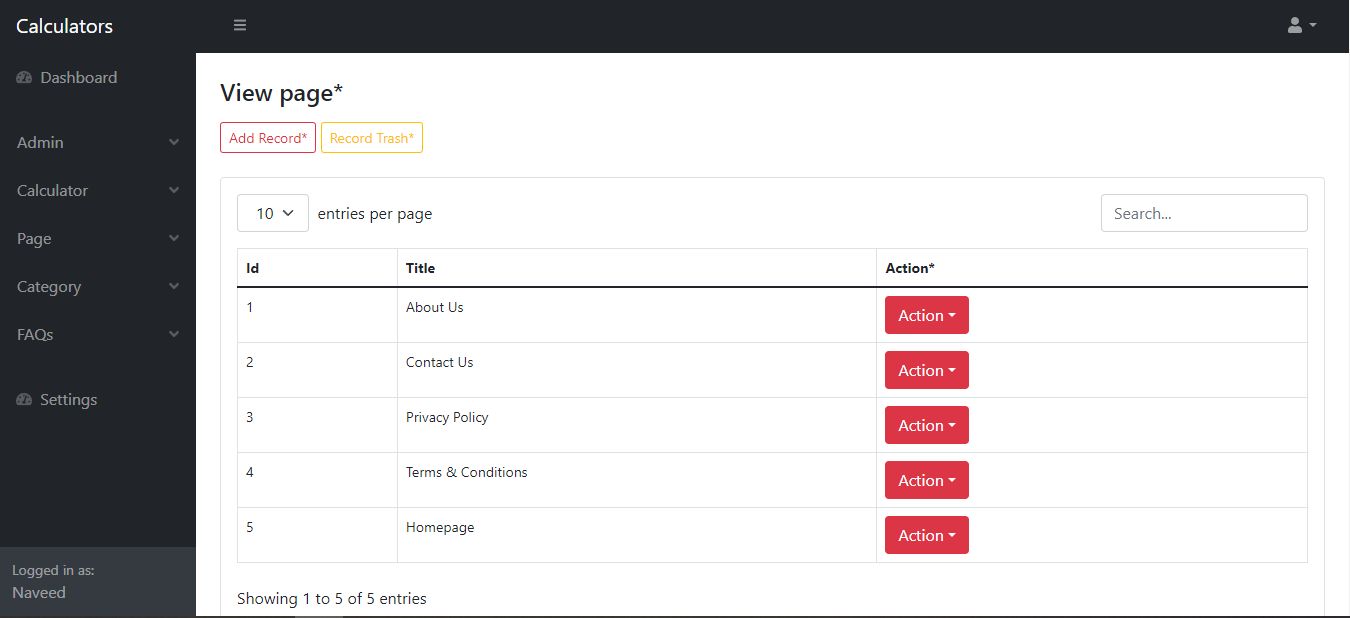Toggle the sidebar hamburger menu icon
The height and width of the screenshot is (618, 1350).
click(240, 25)
